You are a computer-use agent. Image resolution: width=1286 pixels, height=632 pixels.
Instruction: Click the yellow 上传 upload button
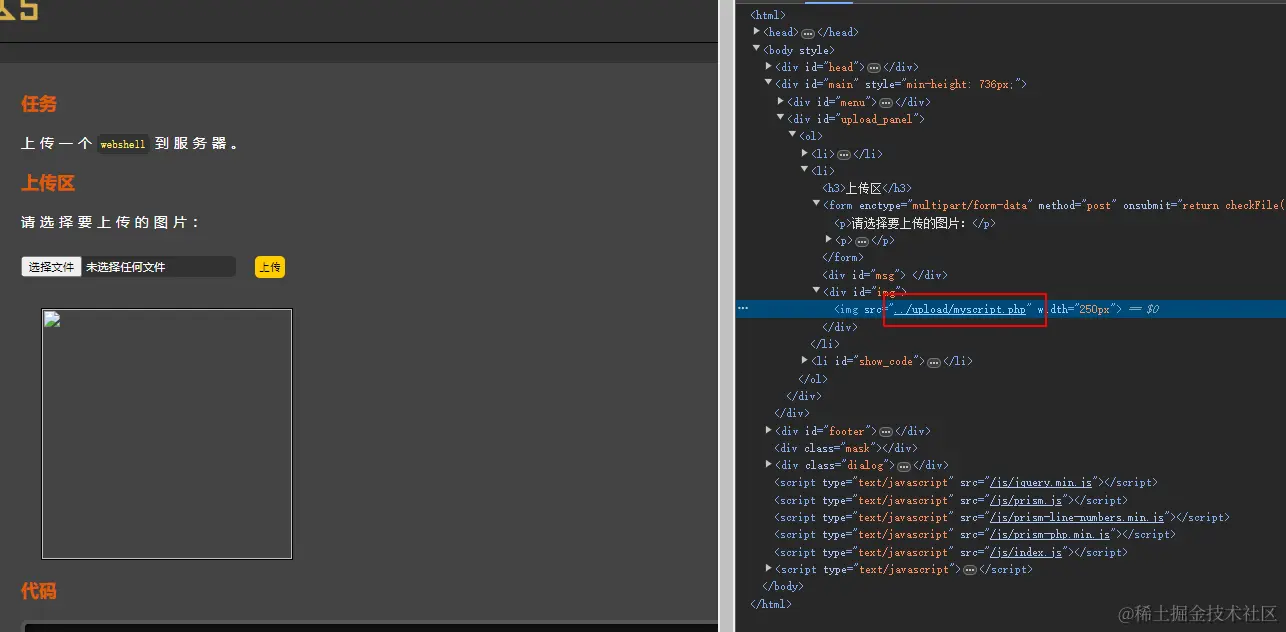point(270,267)
